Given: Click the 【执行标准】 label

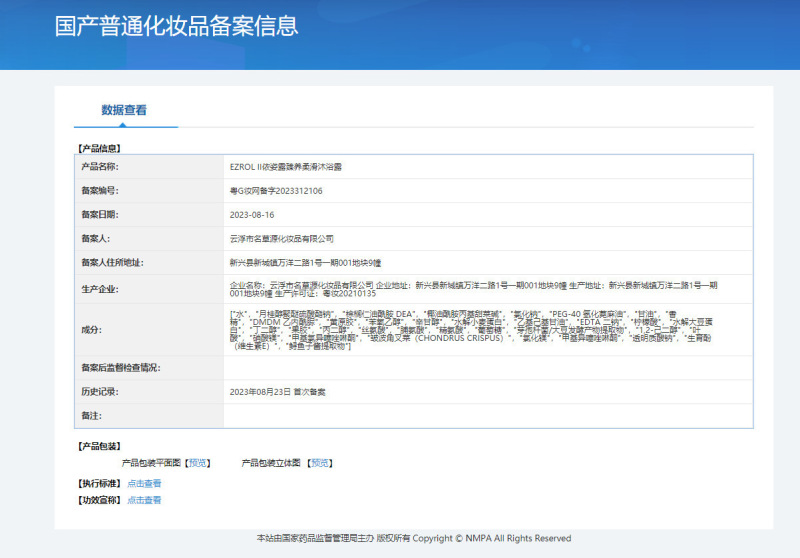Looking at the screenshot, I should tap(99, 484).
